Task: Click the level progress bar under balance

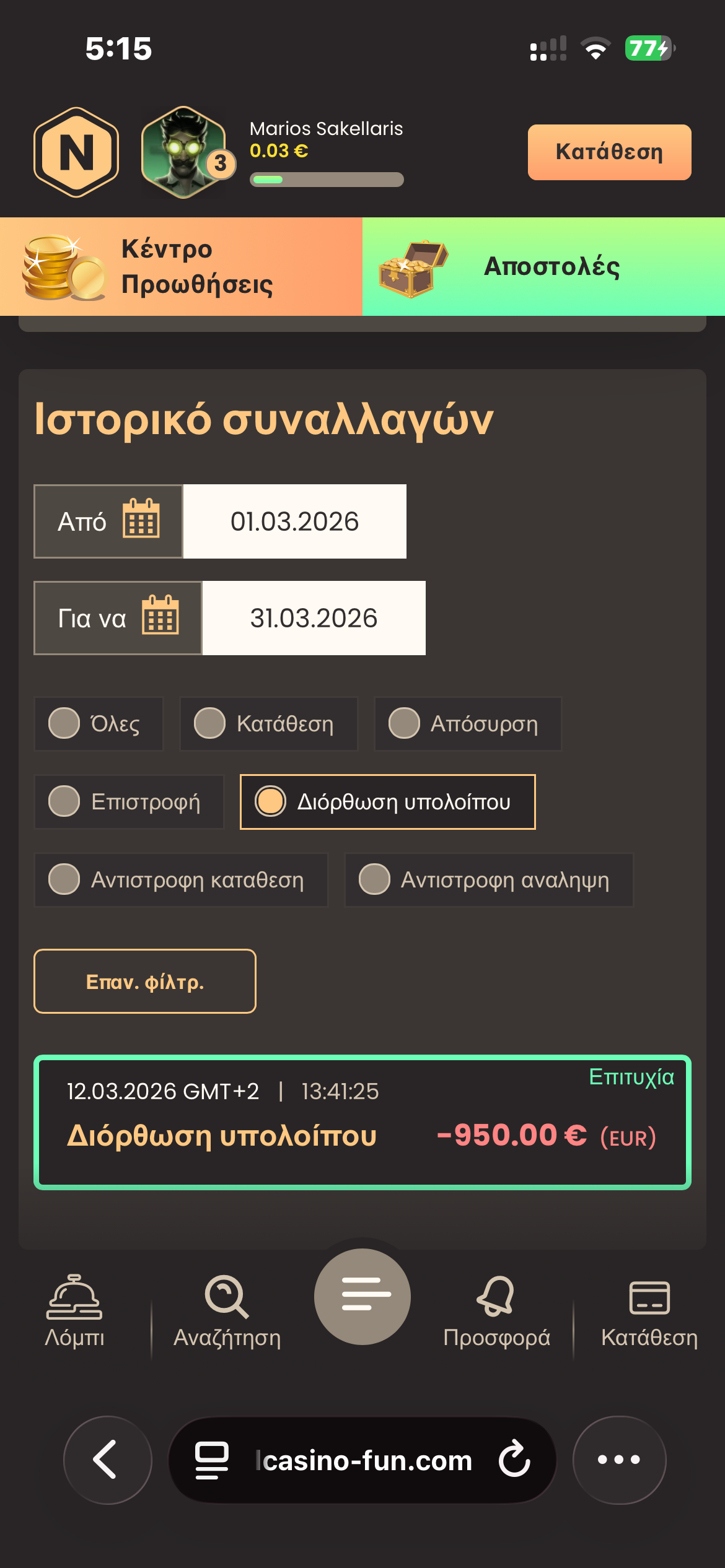Action: tap(327, 180)
